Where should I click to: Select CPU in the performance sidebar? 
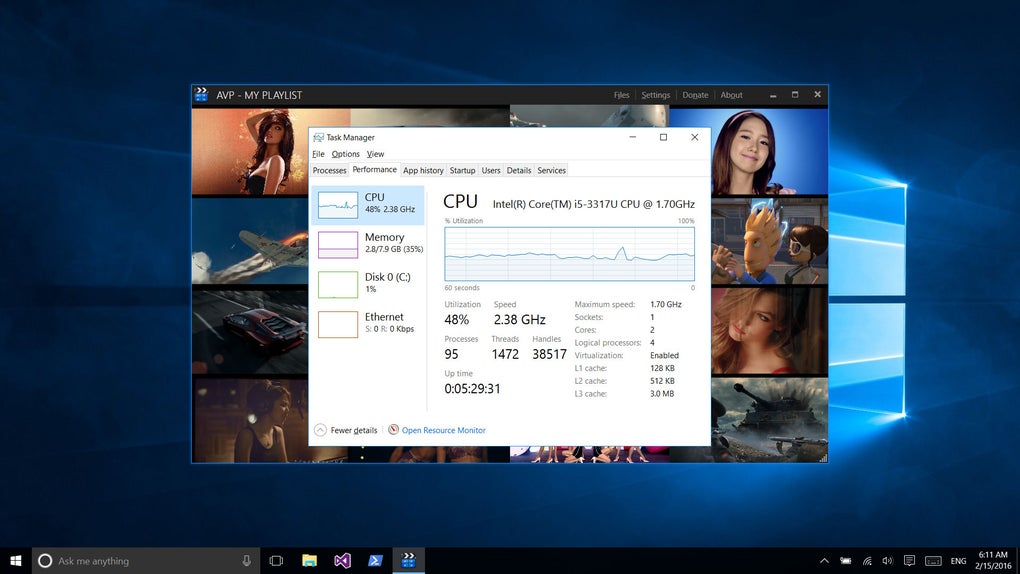[x=368, y=205]
